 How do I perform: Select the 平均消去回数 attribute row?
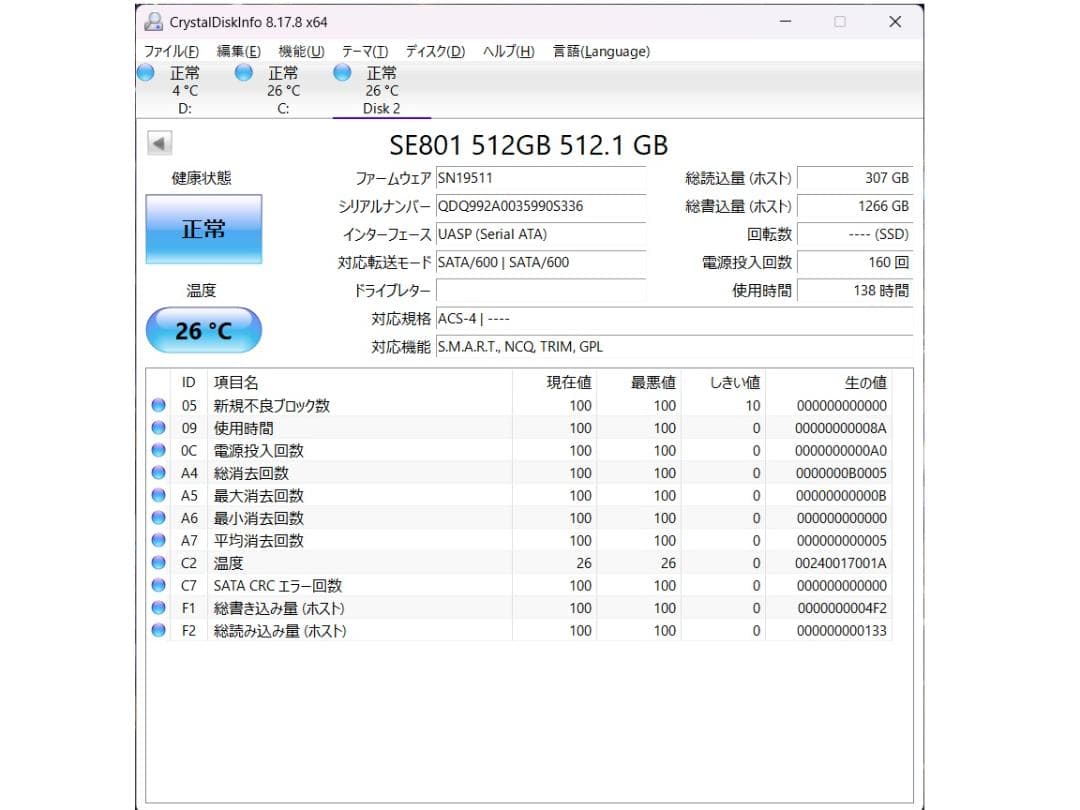519,540
